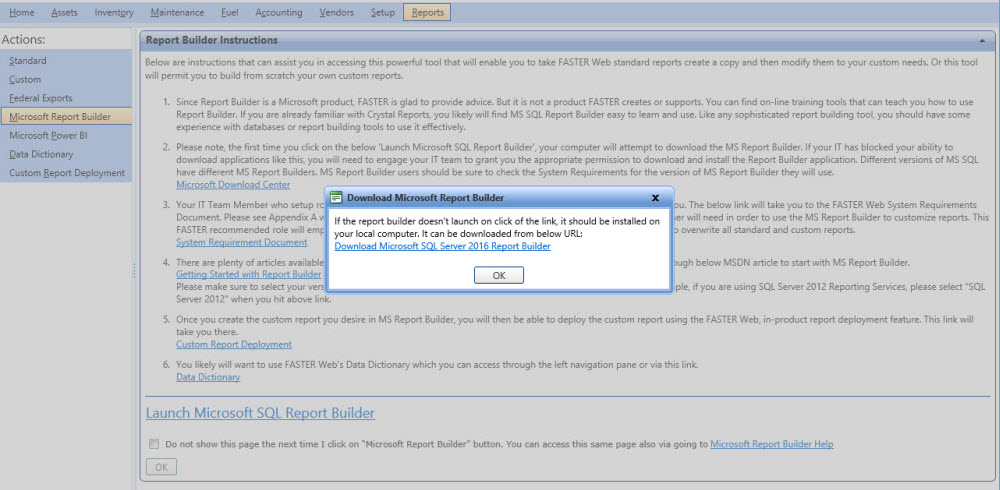The height and width of the screenshot is (490, 1000).
Task: Click the Download Microsoft Report Builder dialog title
Action: click(x=425, y=198)
